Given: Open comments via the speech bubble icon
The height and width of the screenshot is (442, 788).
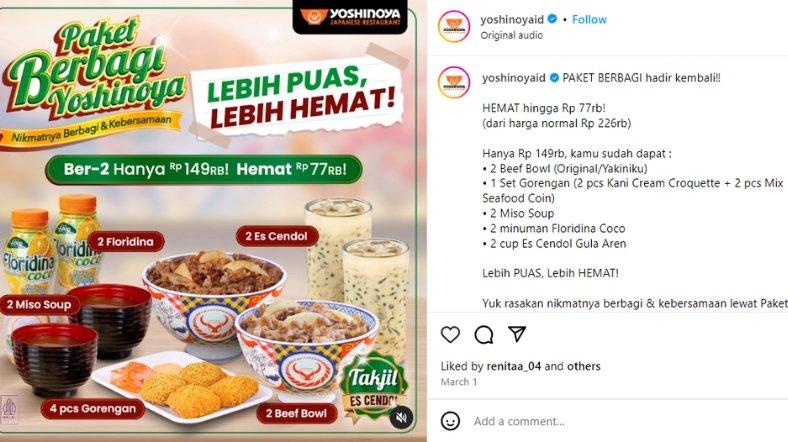Looking at the screenshot, I should coord(483,335).
